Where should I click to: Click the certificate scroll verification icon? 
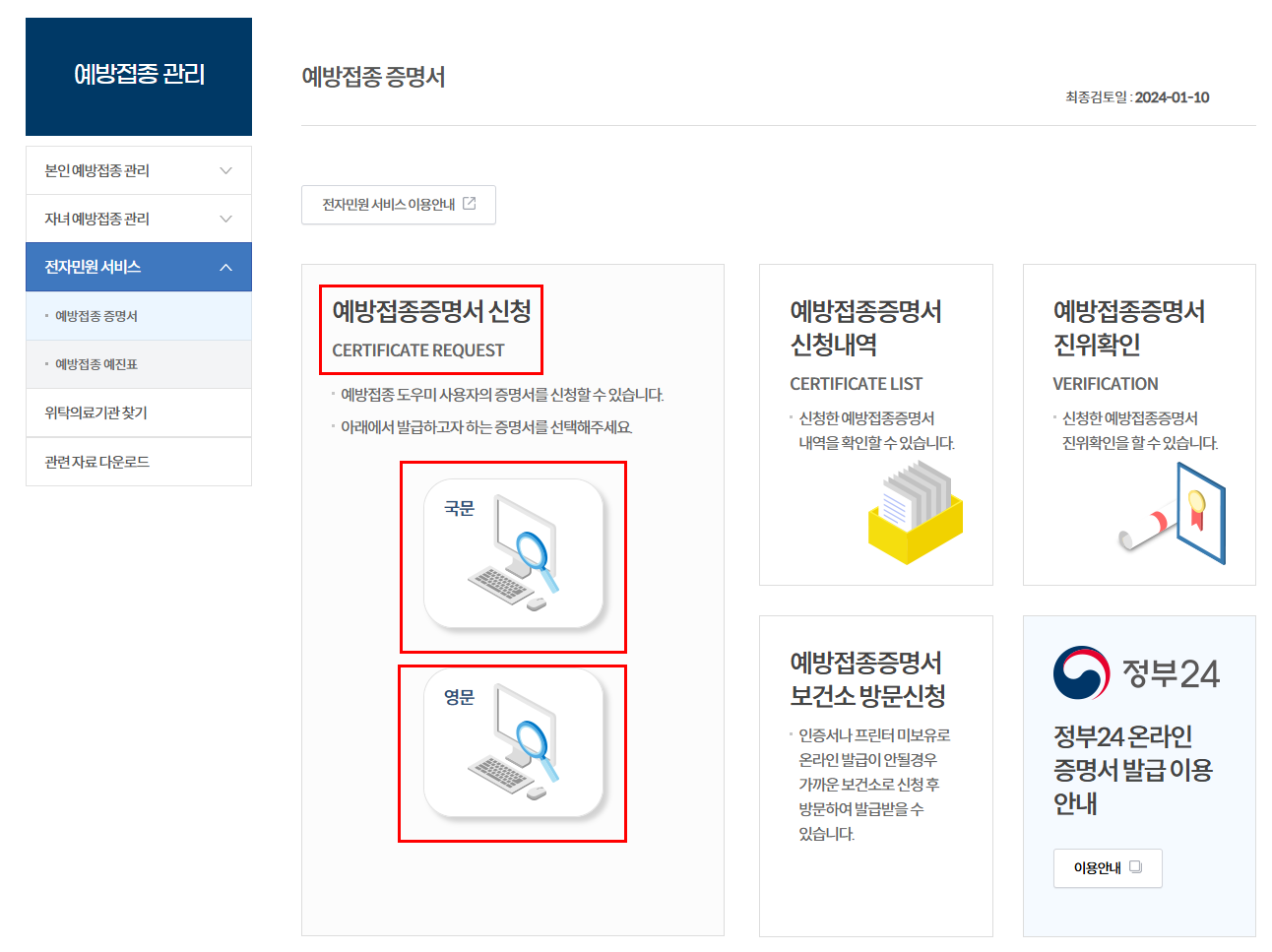coord(1173,514)
